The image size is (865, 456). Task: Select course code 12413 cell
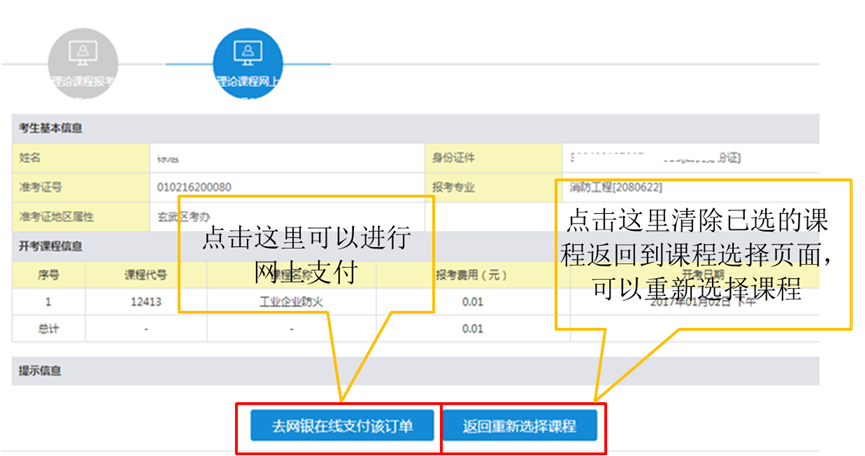(x=146, y=301)
